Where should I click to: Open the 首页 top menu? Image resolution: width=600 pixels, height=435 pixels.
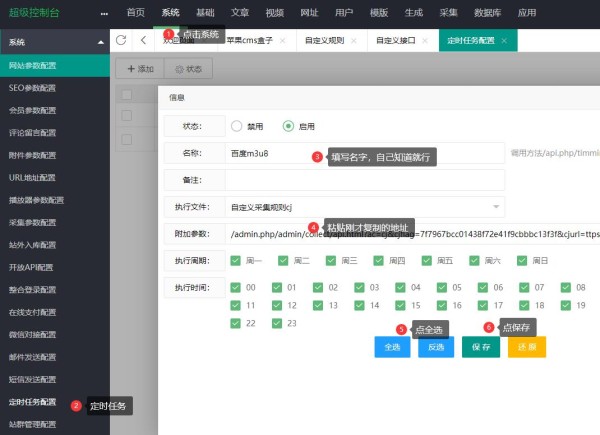135,13
